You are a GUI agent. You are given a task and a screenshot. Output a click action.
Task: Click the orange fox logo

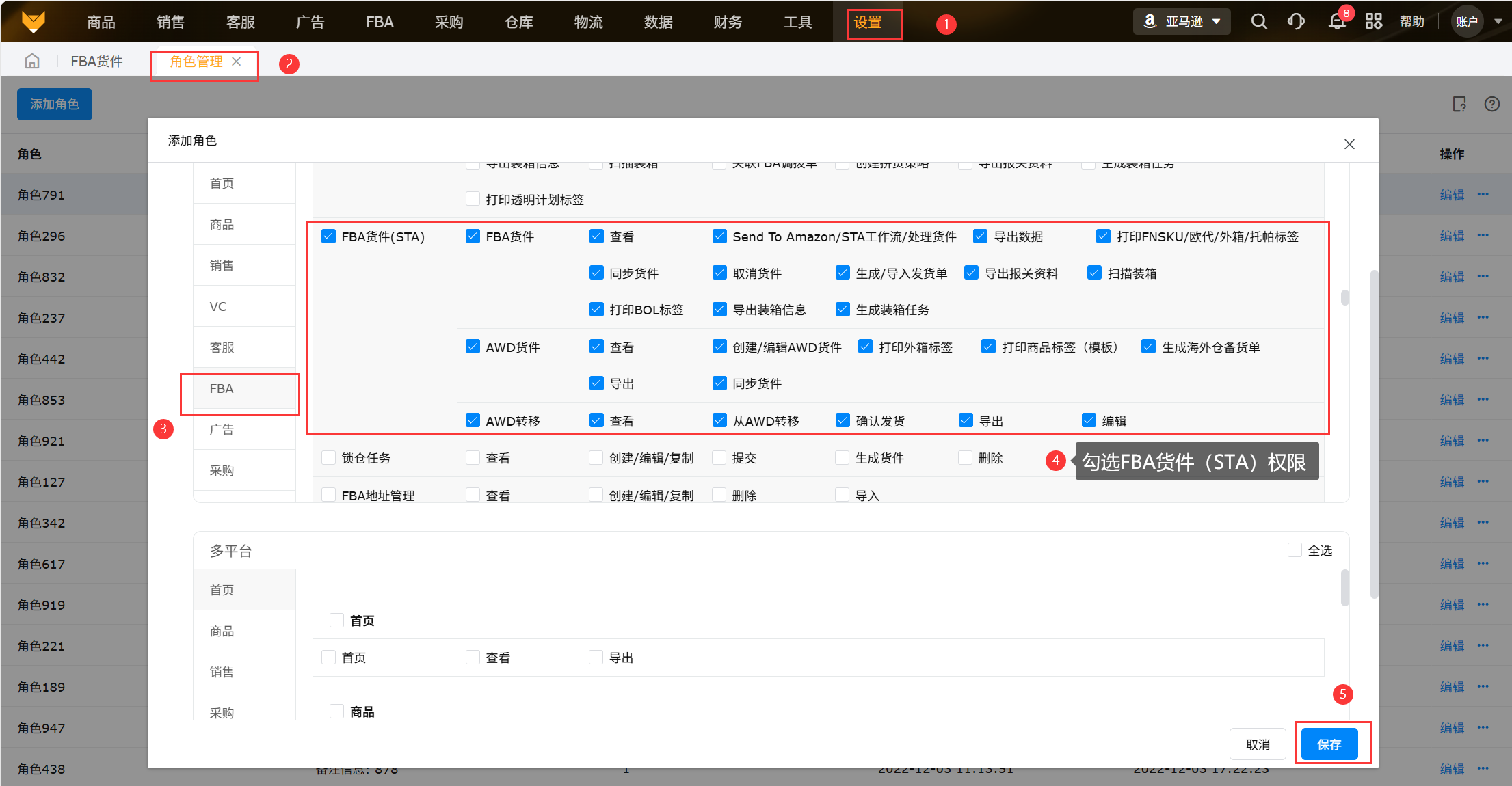point(33,22)
